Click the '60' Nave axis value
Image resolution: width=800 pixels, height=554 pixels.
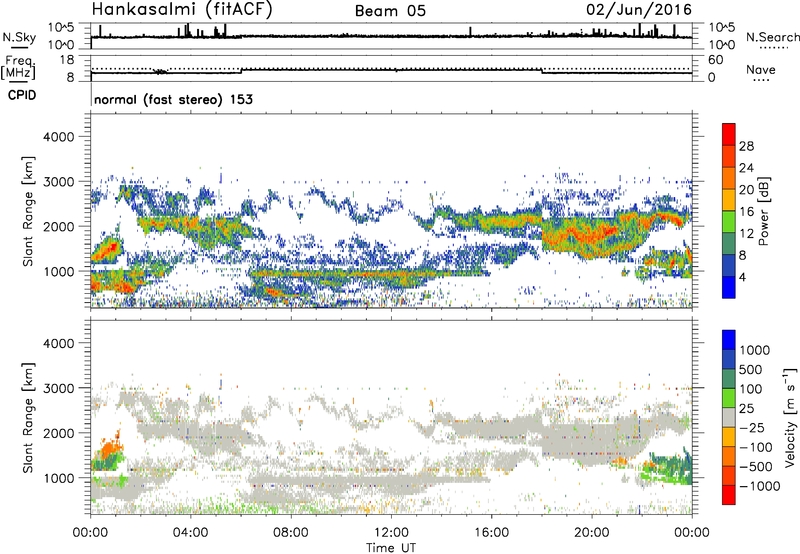715,60
